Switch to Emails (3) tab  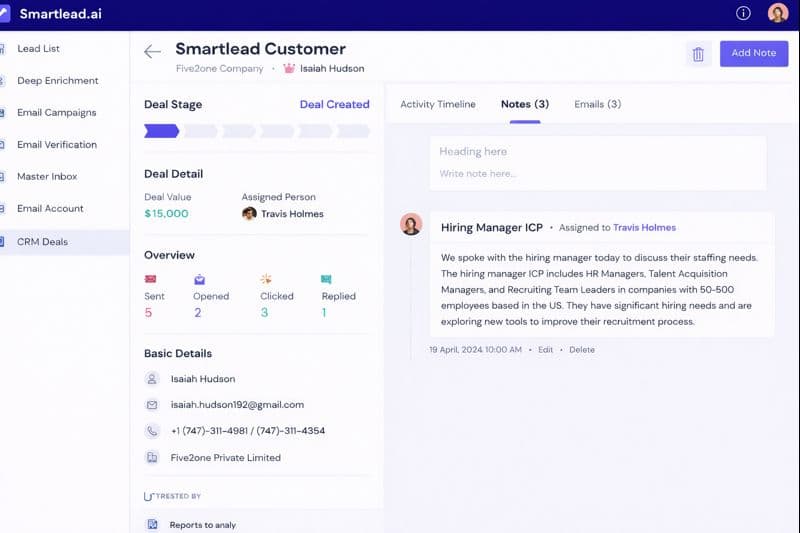[x=597, y=104]
